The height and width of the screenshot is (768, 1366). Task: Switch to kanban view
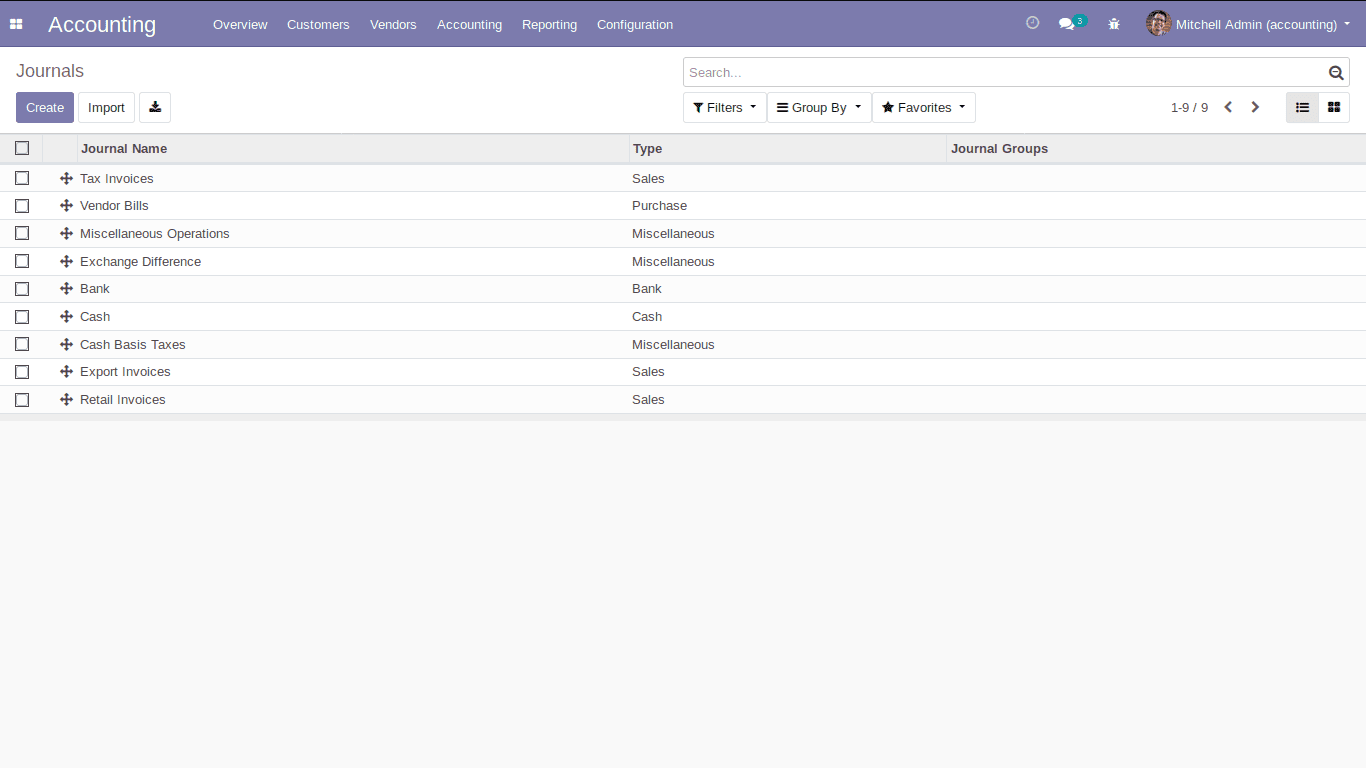point(1334,107)
